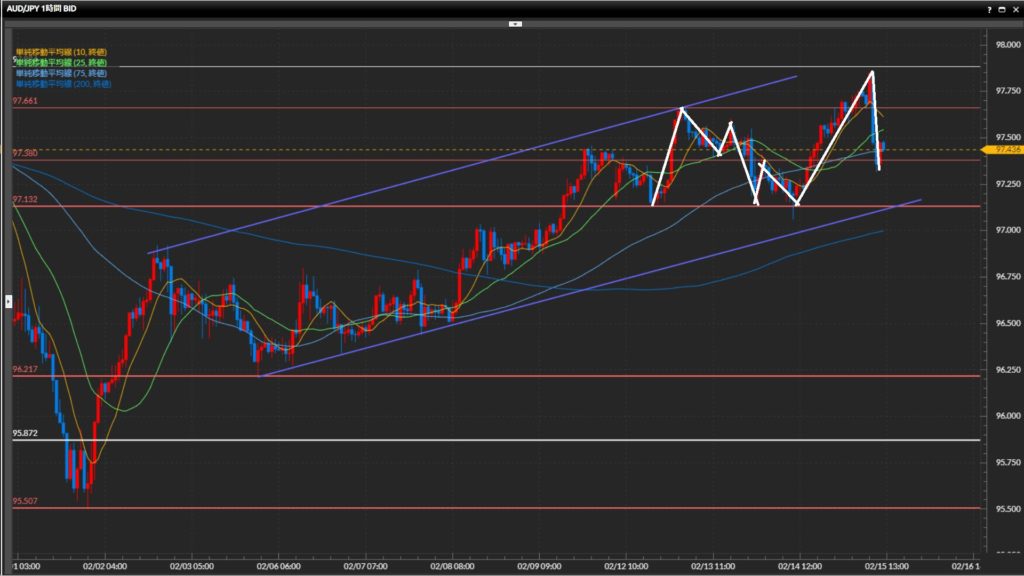Click the 98.000 price axis label

pyautogui.click(x=1006, y=45)
